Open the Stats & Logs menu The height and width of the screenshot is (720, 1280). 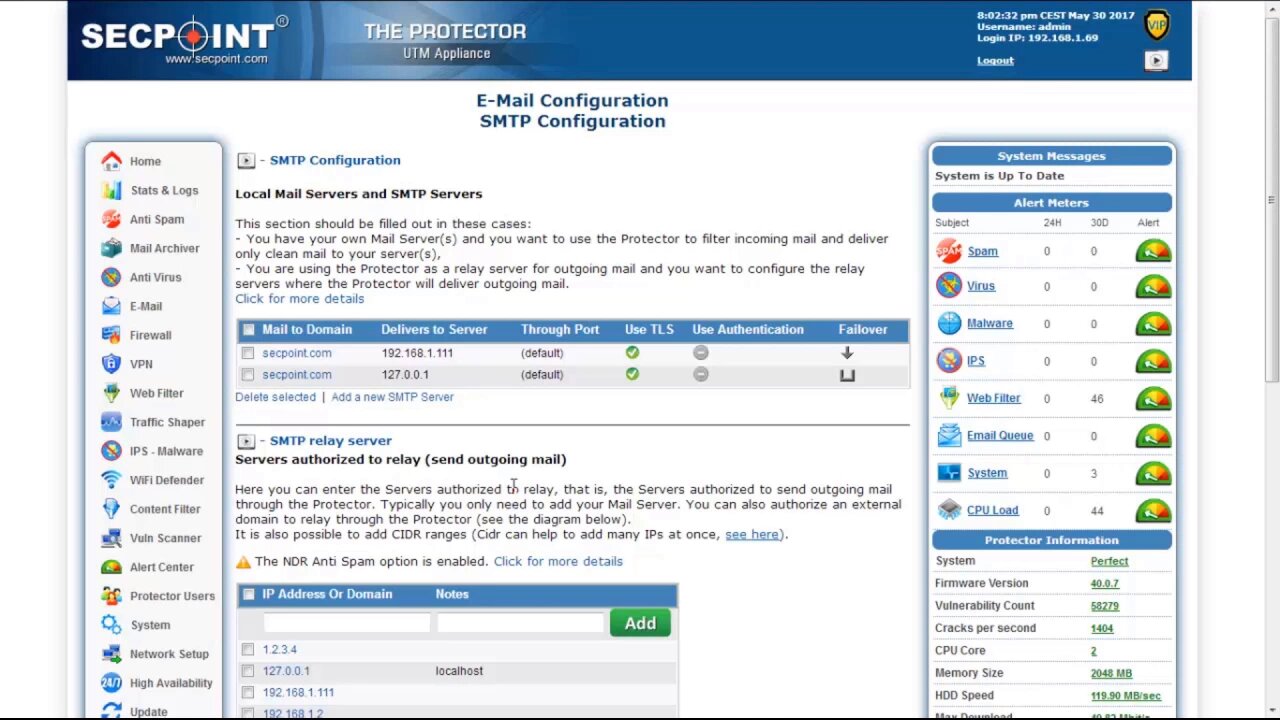tap(164, 190)
